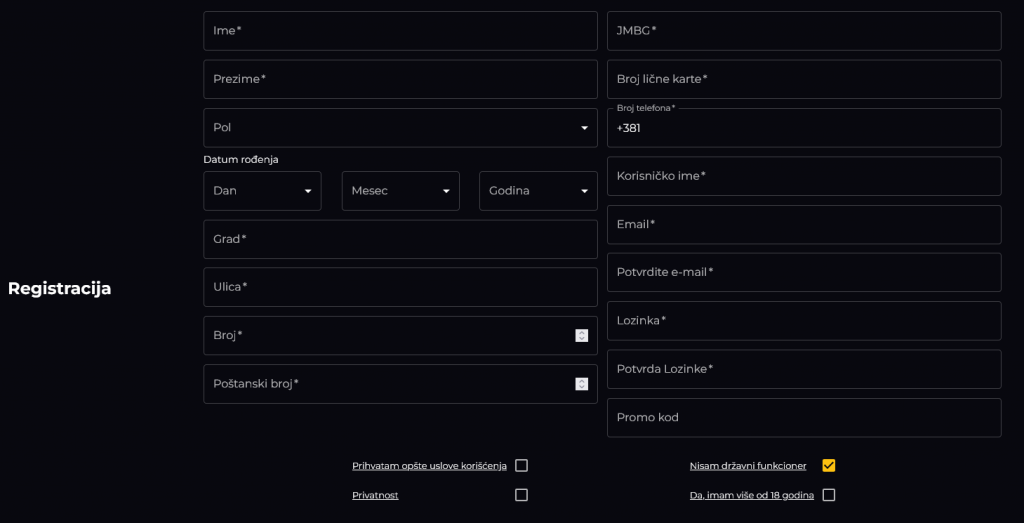
Task: Click the Broj lične karte field
Action: pos(804,79)
